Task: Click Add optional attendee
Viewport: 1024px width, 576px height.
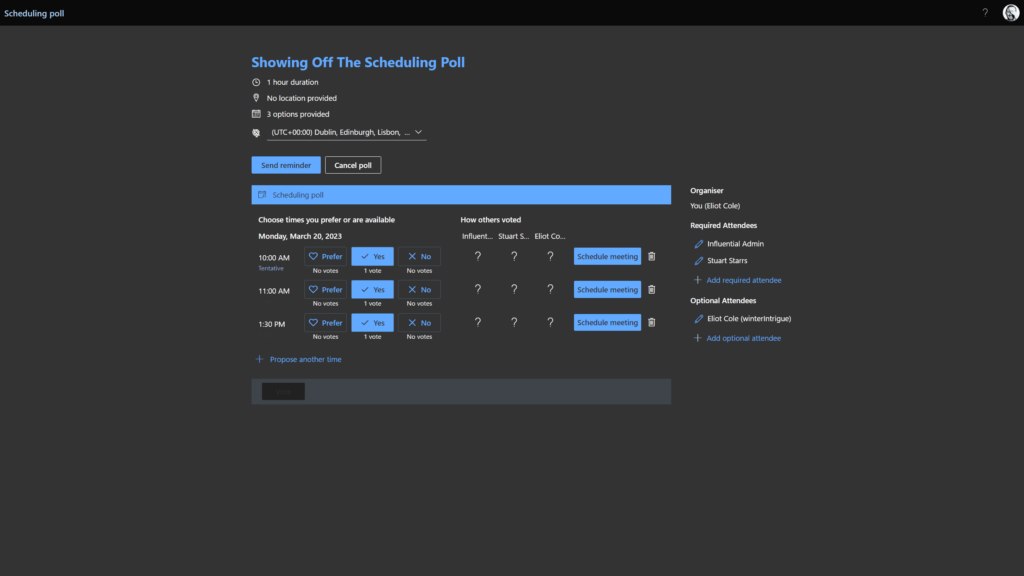Action: click(x=743, y=338)
